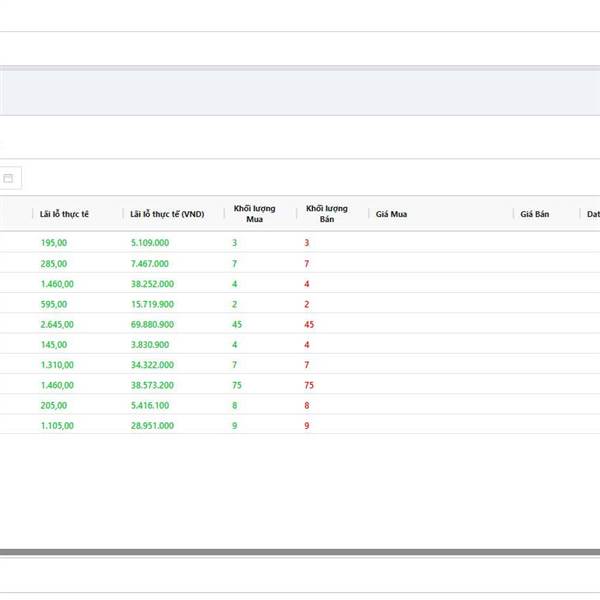
Task: Click the 28.951.000 VND value
Action: coord(152,425)
